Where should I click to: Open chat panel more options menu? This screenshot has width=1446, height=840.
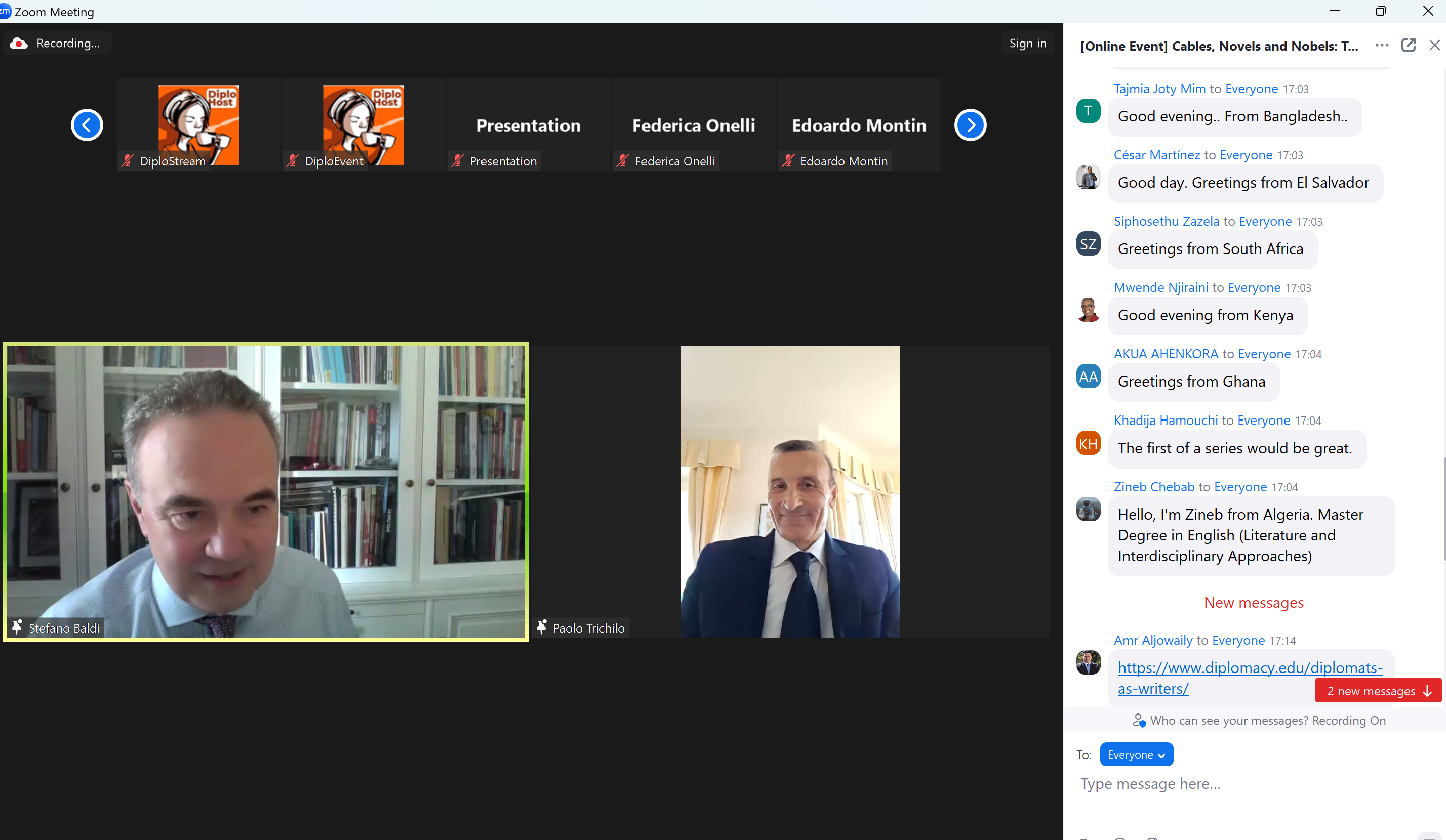pyautogui.click(x=1381, y=46)
